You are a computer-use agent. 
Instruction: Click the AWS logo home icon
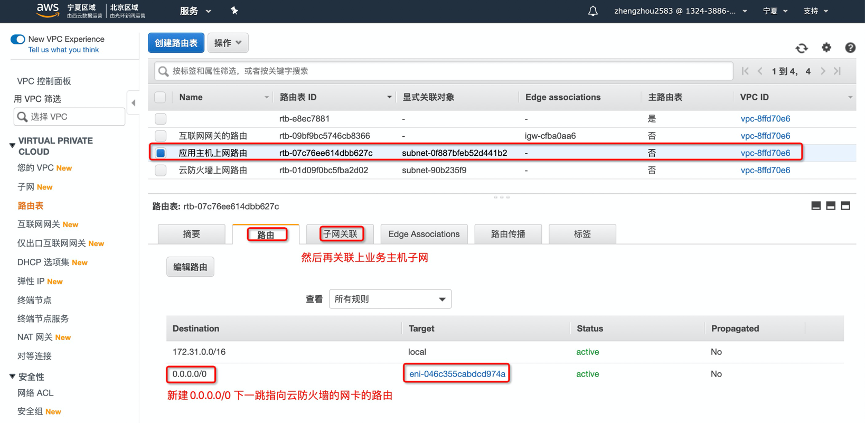(48, 11)
